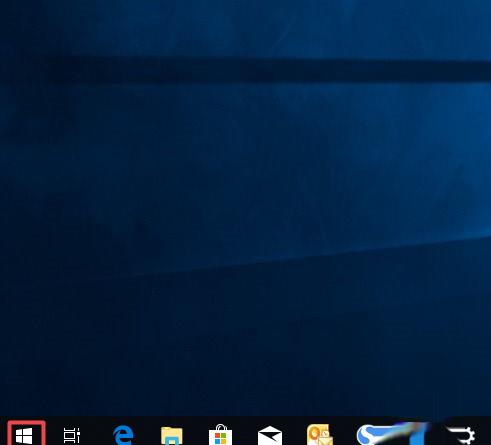Click the taskbar gap between Store and Mail

(x=245, y=433)
